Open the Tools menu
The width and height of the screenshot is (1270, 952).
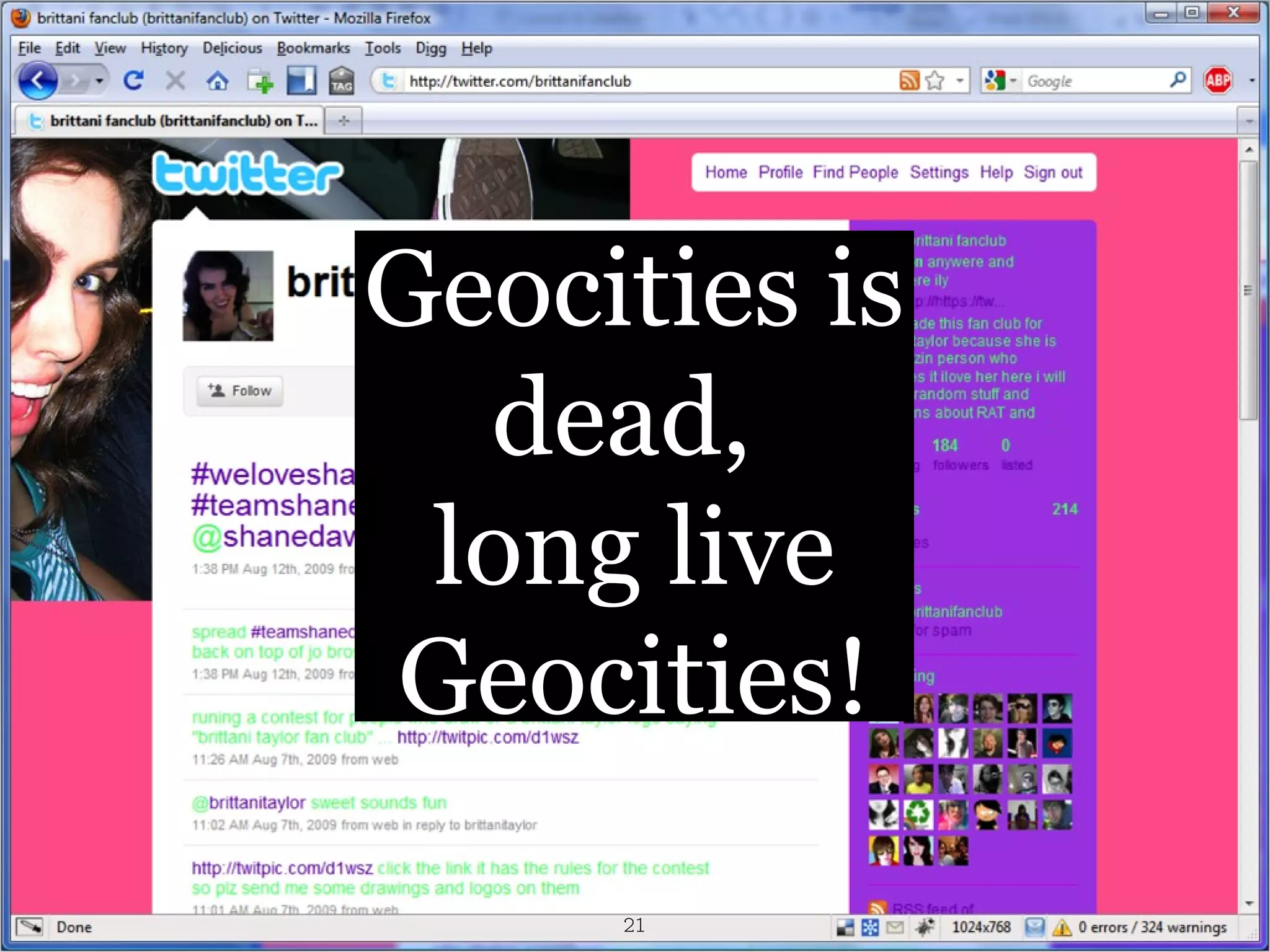(382, 48)
